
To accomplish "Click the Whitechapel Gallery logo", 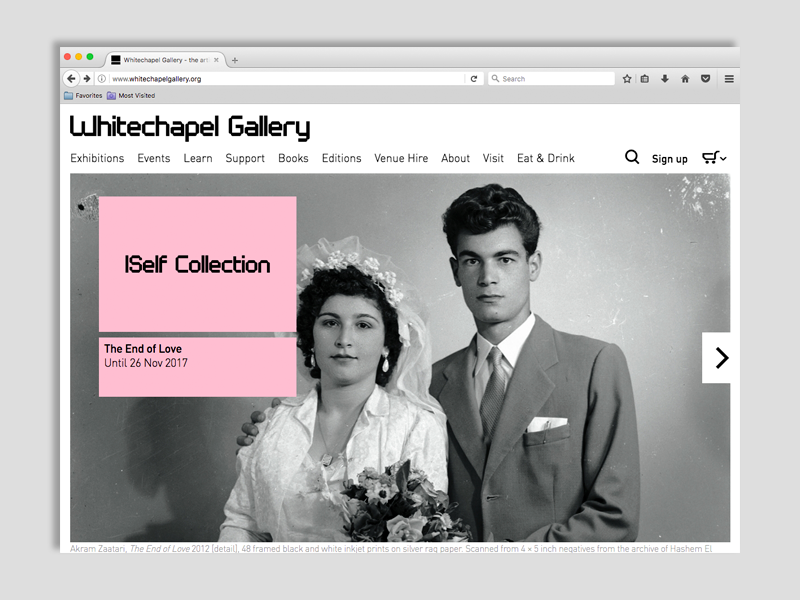I will point(190,127).
